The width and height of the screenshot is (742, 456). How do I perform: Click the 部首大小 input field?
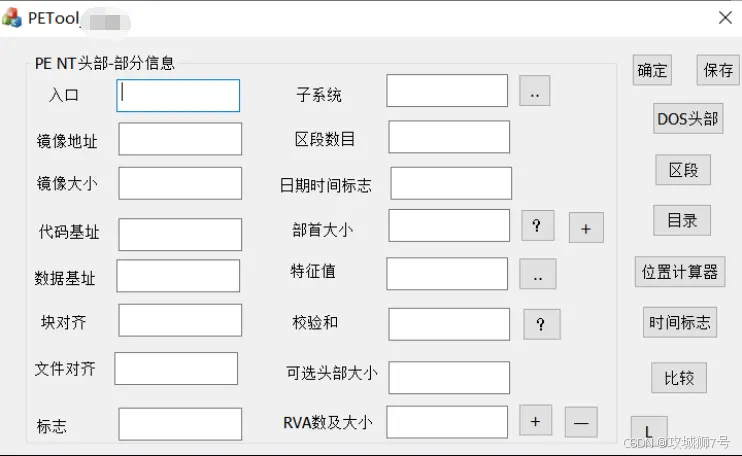pos(449,226)
